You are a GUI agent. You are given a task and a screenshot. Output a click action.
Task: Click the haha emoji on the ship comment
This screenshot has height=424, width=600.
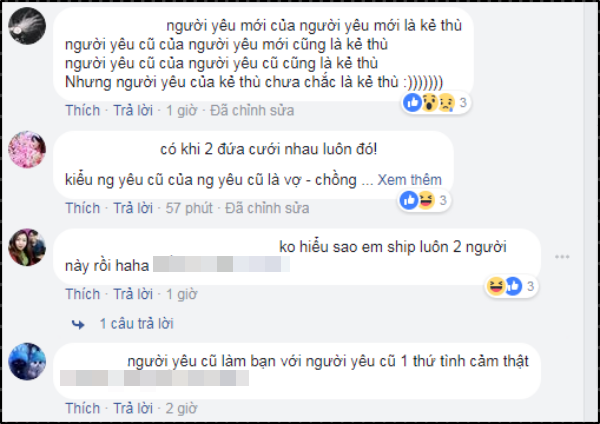pyautogui.click(x=496, y=286)
